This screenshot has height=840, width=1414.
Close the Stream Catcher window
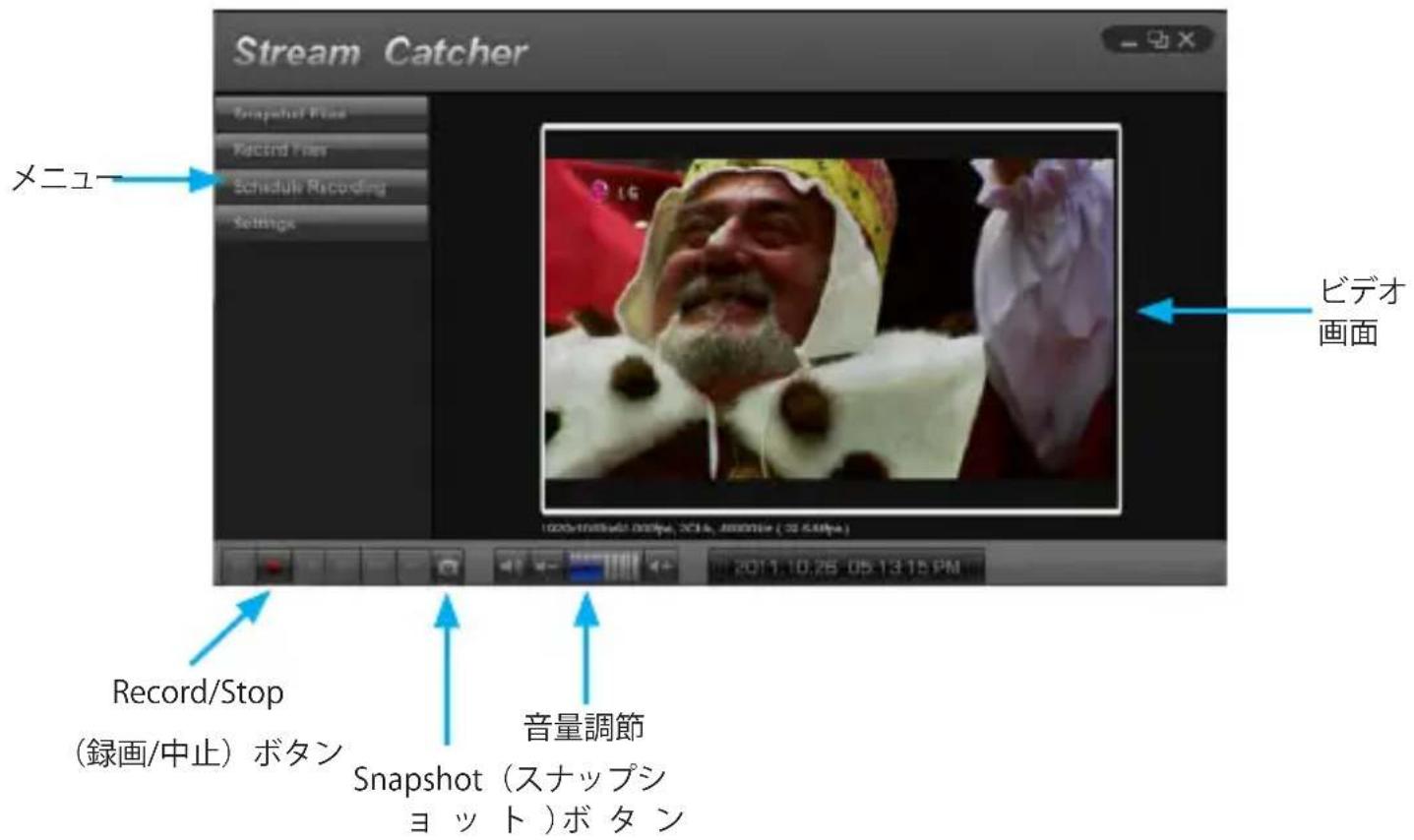(x=1187, y=40)
